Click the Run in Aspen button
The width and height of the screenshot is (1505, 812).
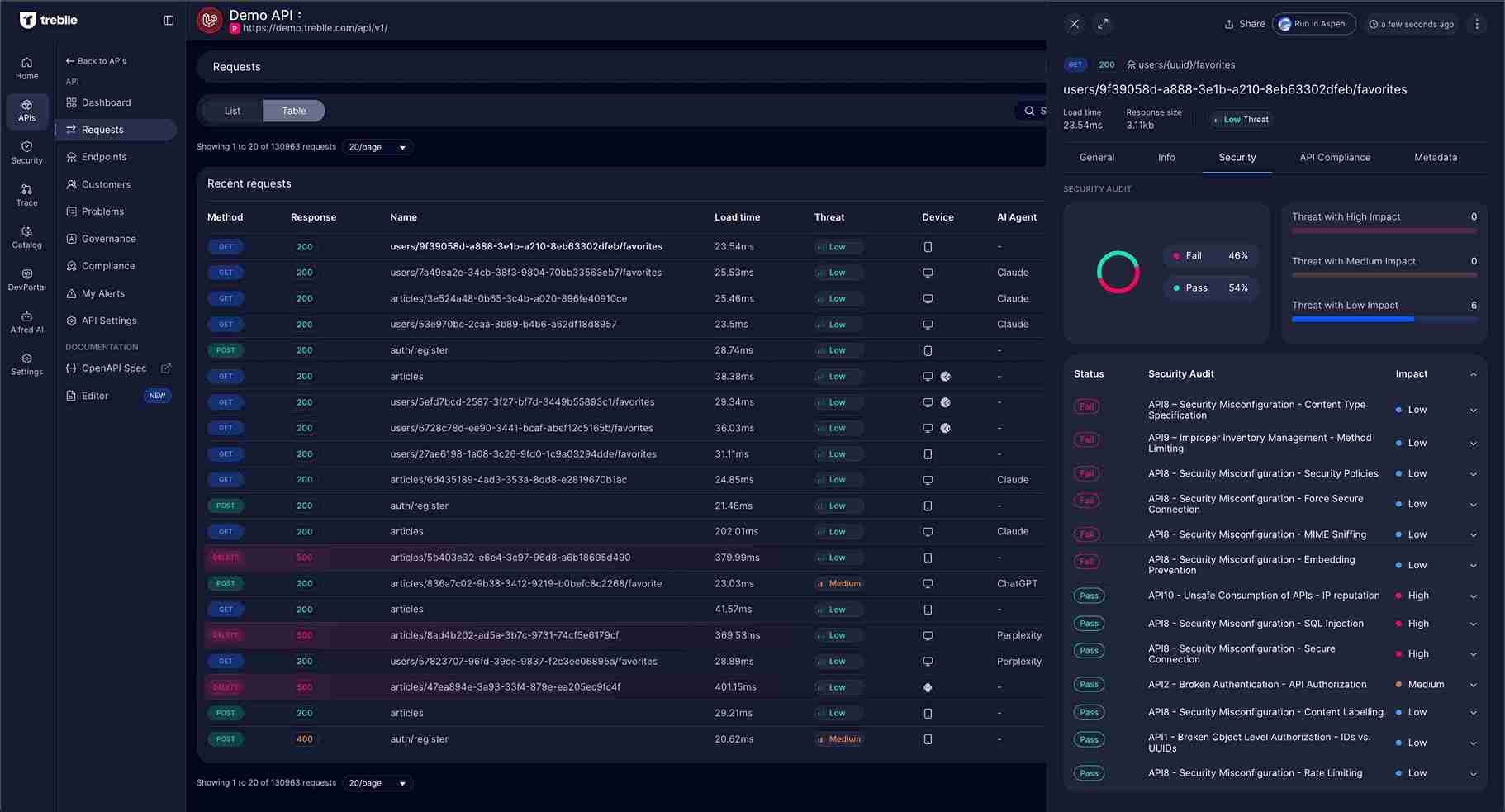[x=1313, y=24]
